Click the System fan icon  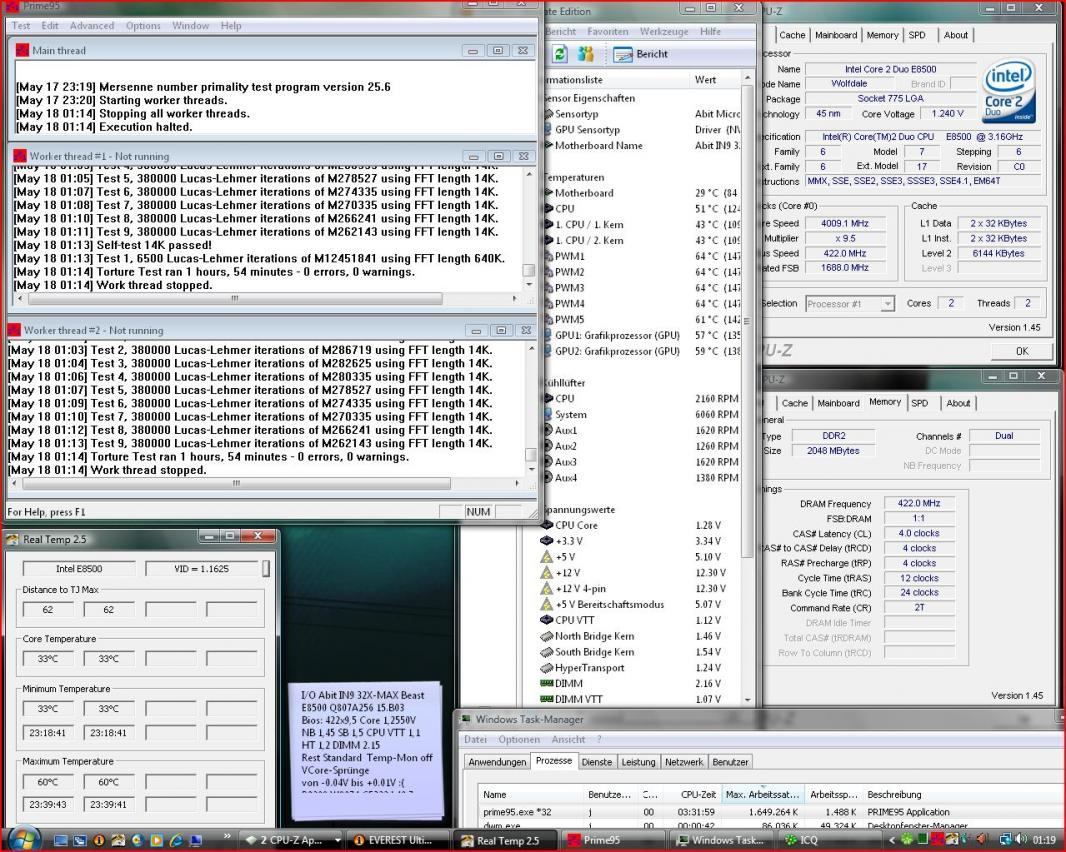[x=548, y=414]
